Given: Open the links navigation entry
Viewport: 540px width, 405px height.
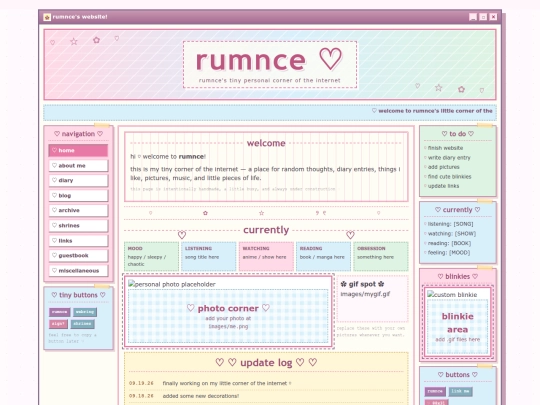Looking at the screenshot, I should pos(78,241).
